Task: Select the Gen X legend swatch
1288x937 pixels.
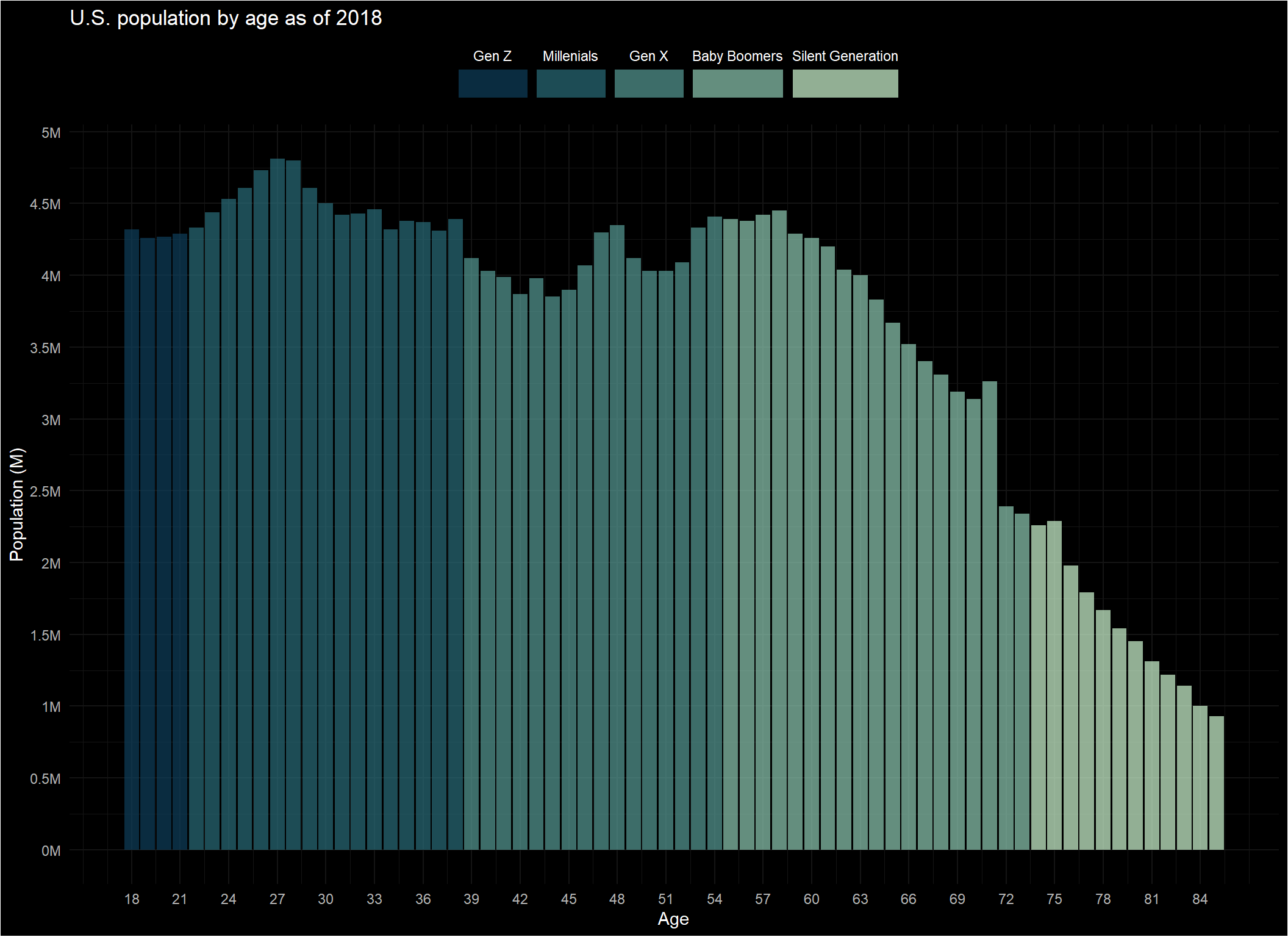Action: click(649, 84)
